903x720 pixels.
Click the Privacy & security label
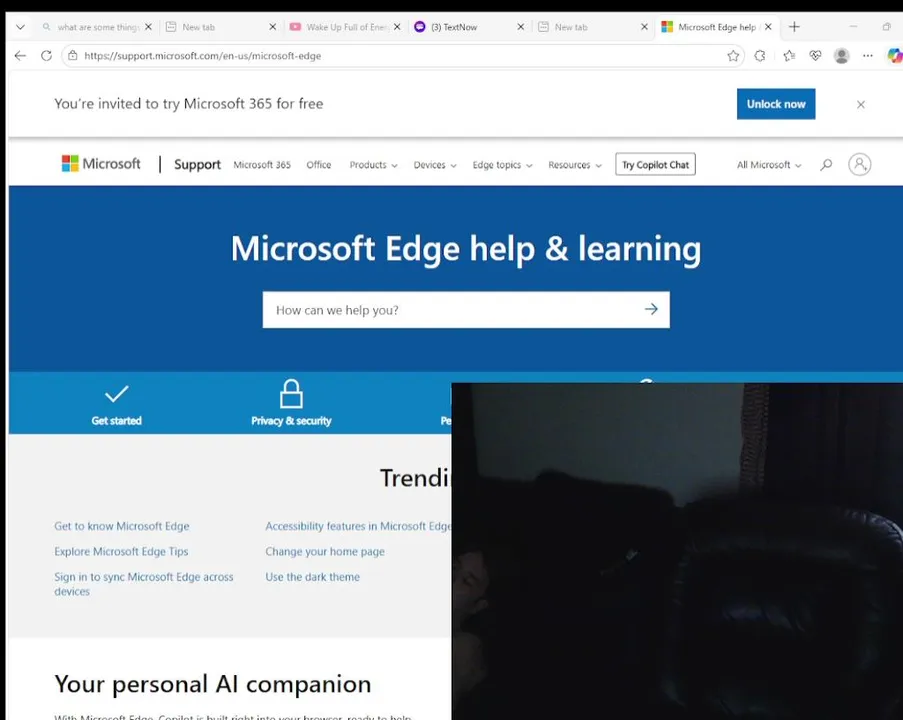click(x=291, y=420)
